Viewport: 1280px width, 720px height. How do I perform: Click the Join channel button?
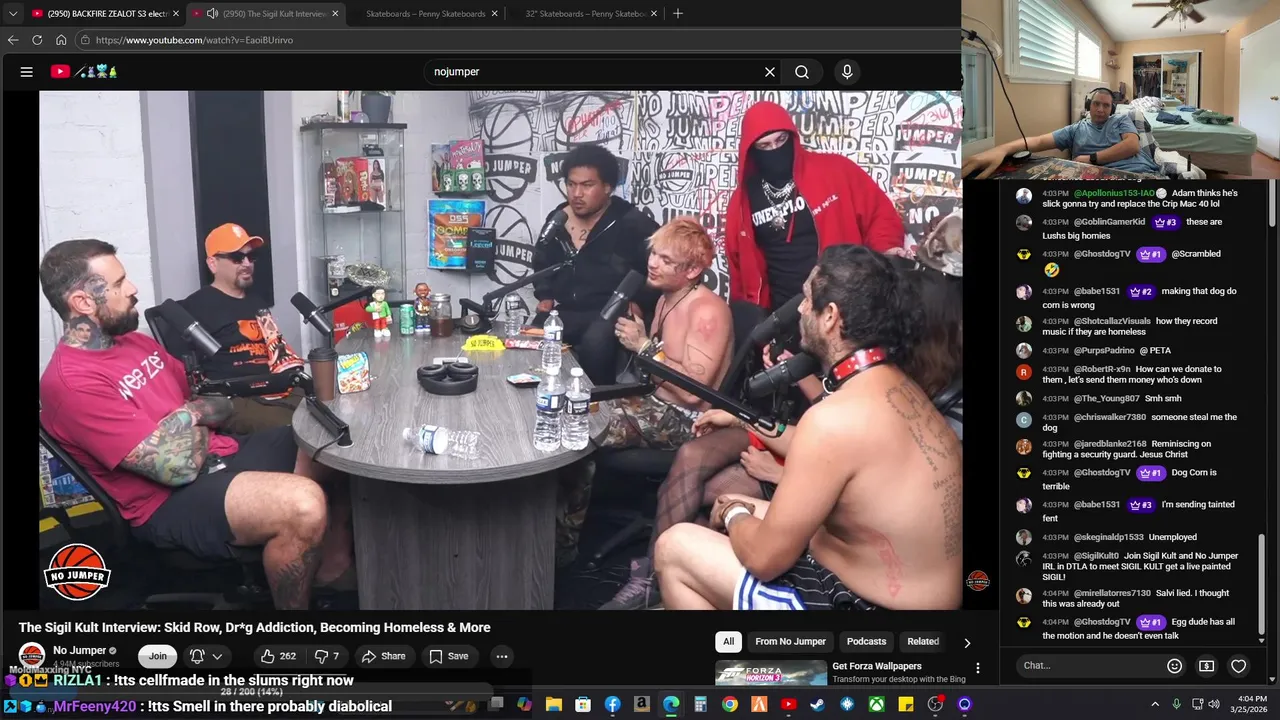point(158,656)
